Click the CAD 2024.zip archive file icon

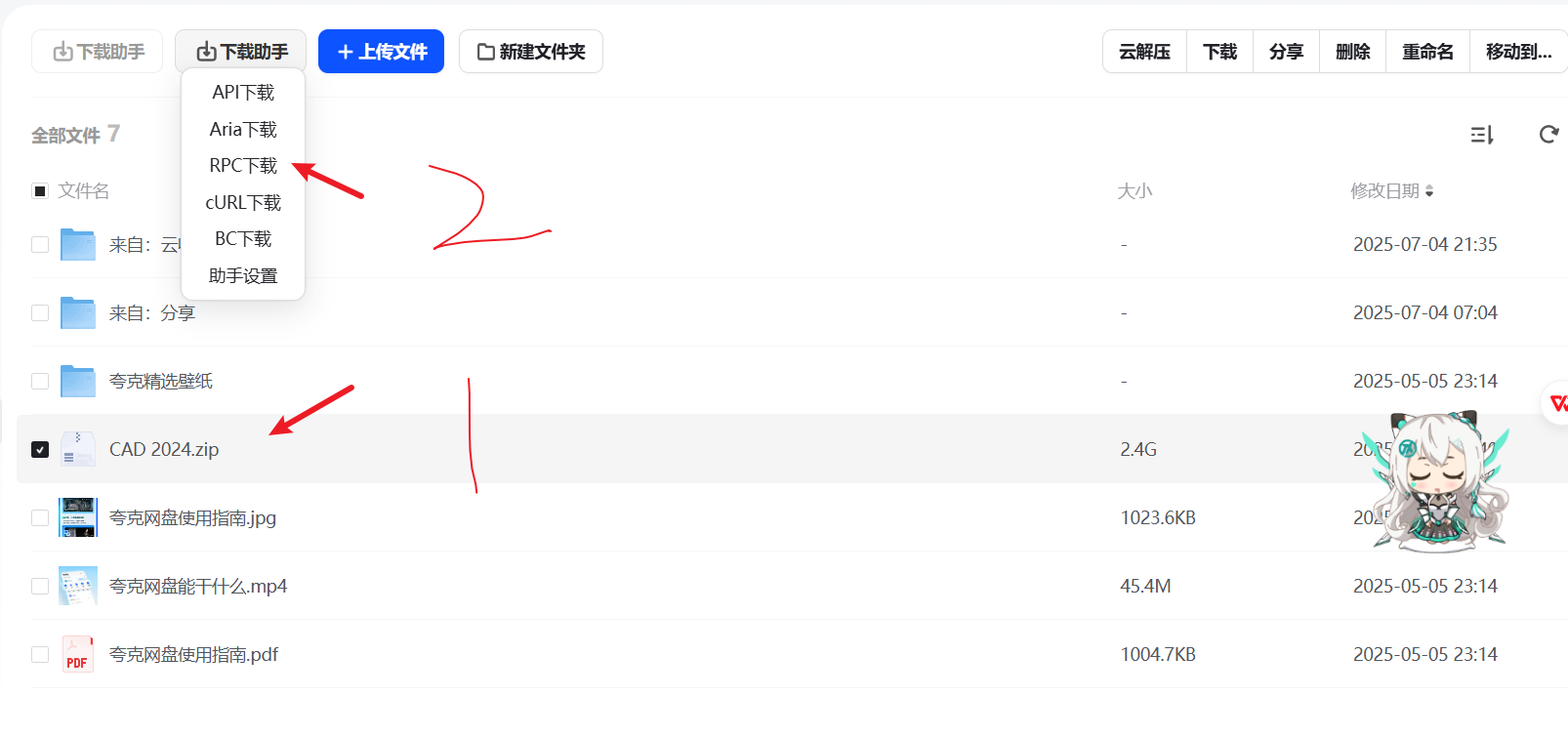click(x=78, y=449)
